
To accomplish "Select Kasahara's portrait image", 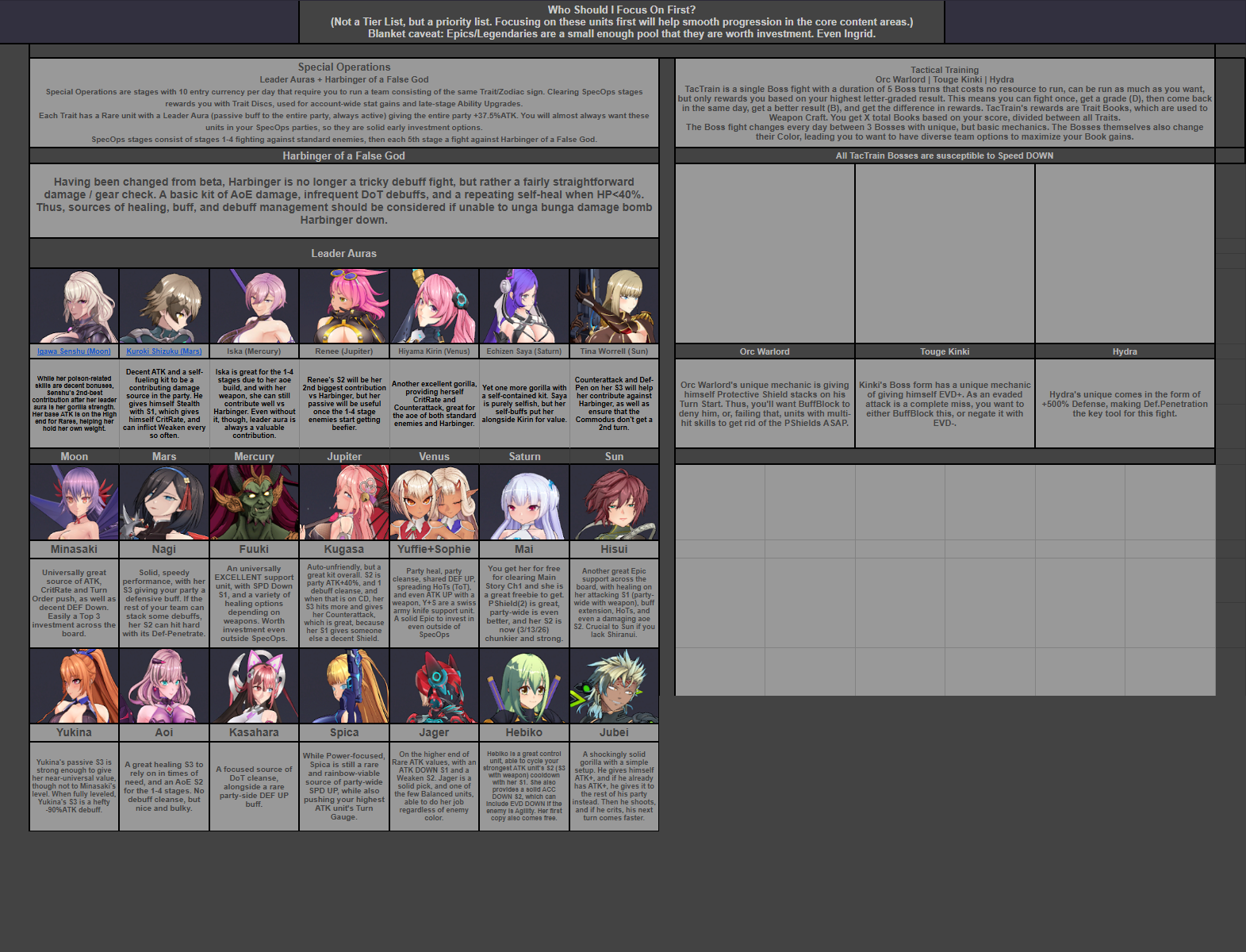I will click(x=254, y=686).
